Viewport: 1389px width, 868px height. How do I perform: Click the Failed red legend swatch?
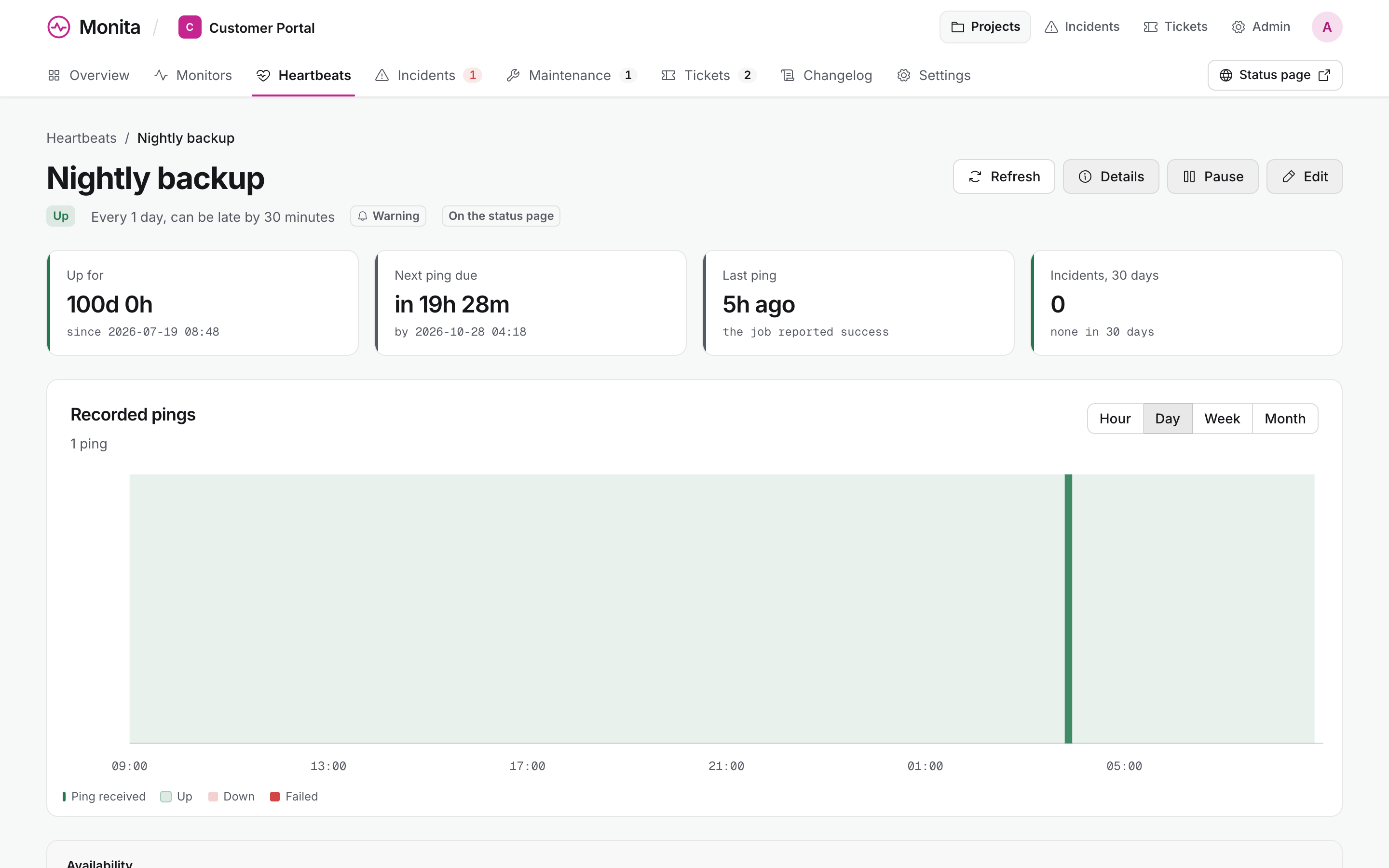click(275, 797)
